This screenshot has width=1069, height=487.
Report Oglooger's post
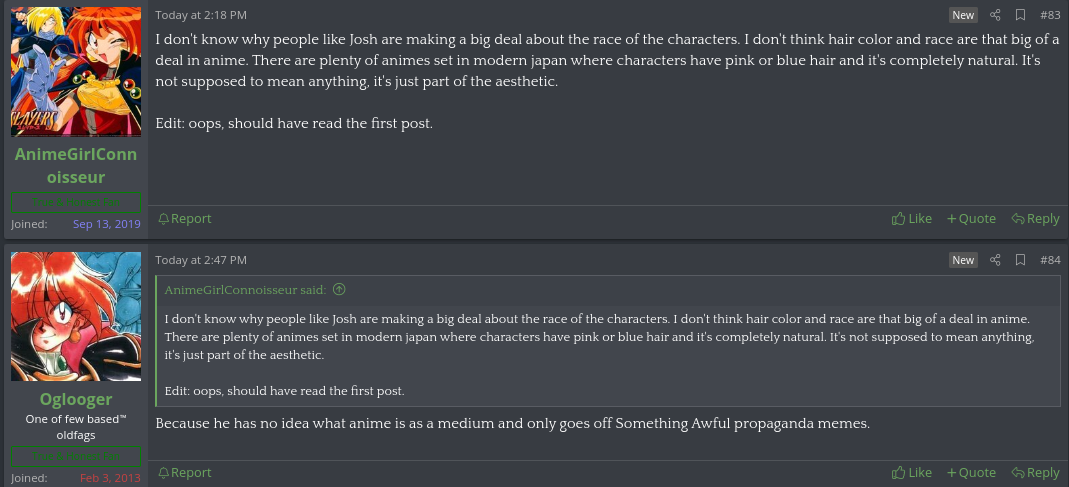point(185,473)
